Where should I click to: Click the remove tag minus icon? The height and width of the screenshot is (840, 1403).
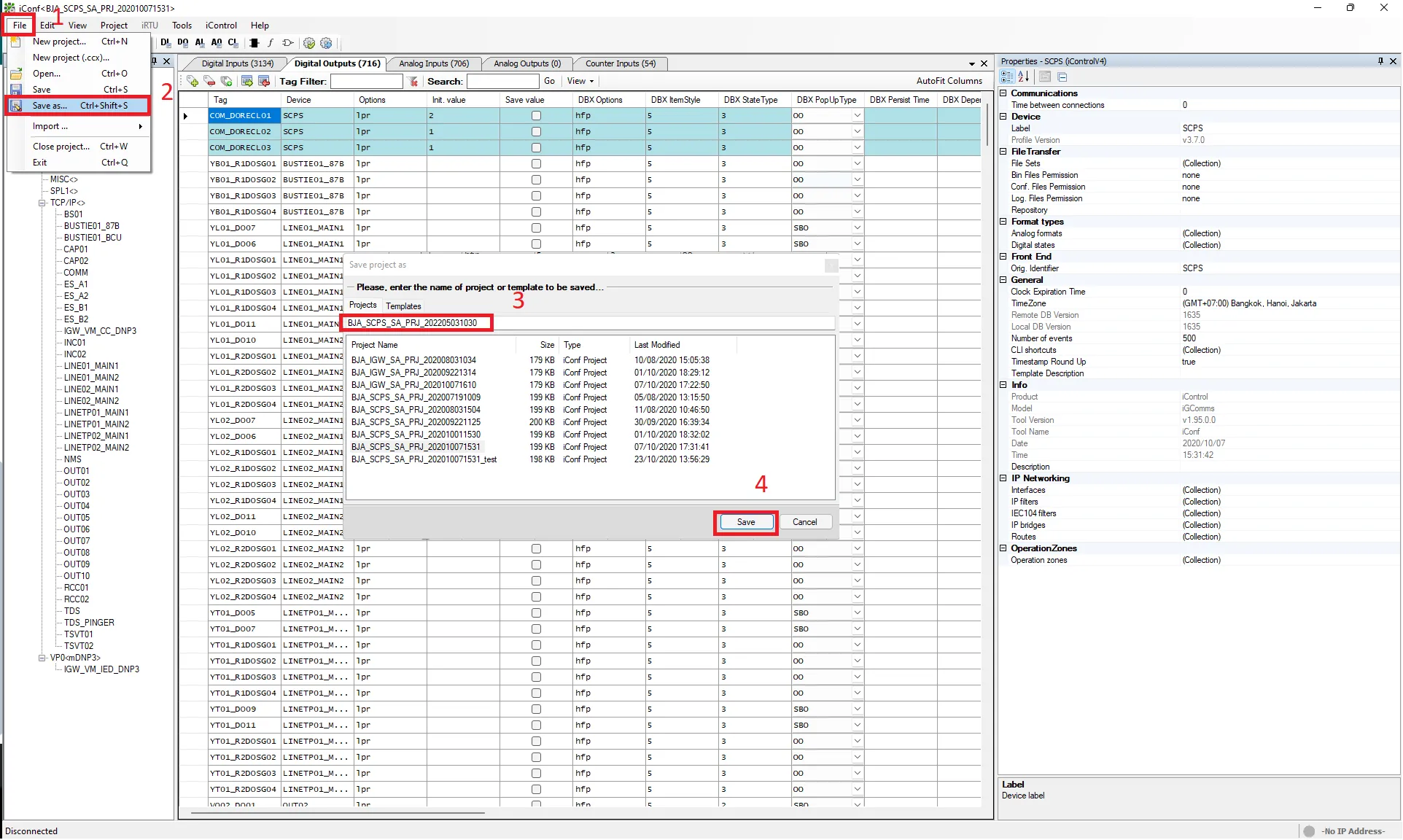(x=209, y=81)
